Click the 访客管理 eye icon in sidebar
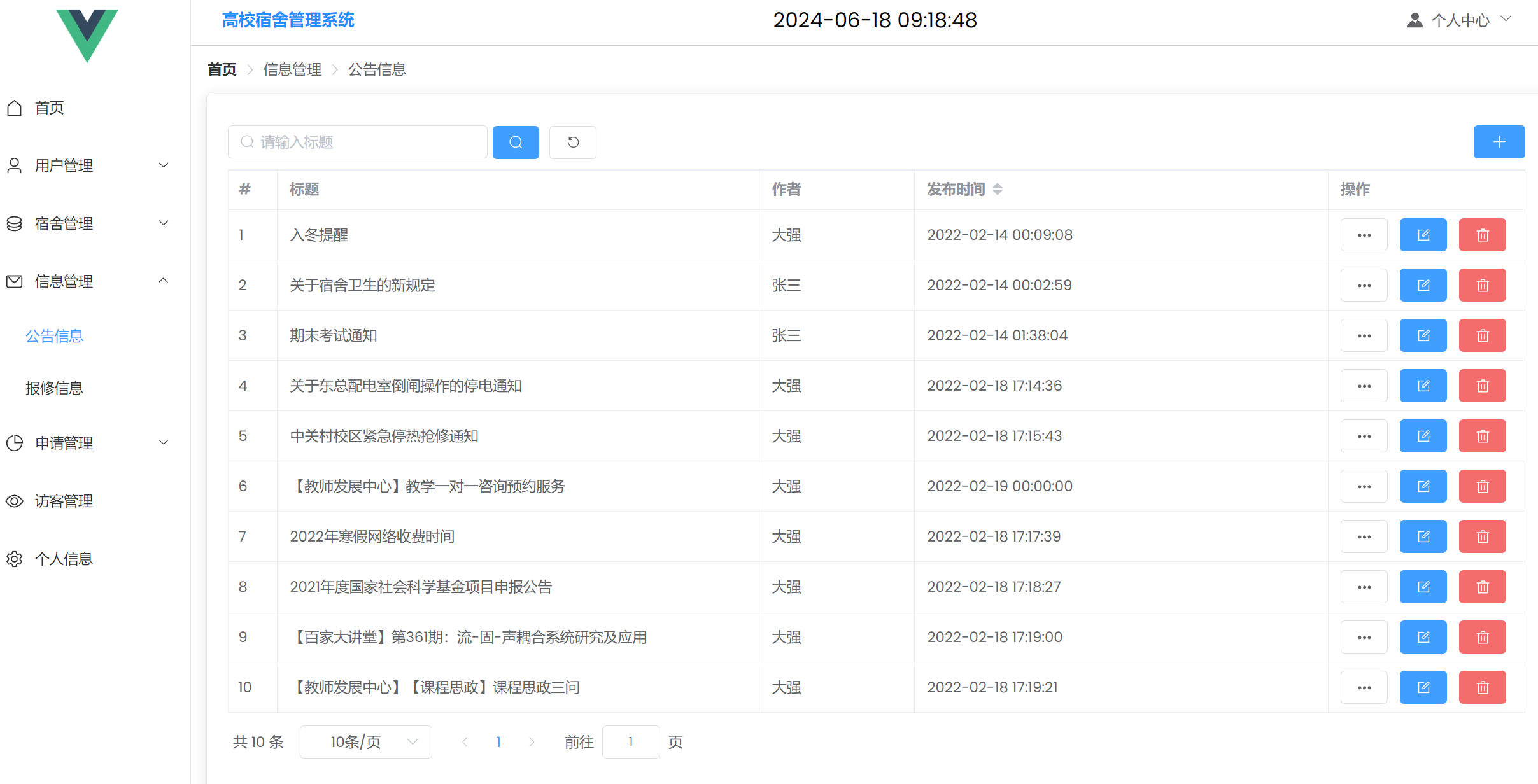Viewport: 1538px width, 784px height. click(14, 501)
